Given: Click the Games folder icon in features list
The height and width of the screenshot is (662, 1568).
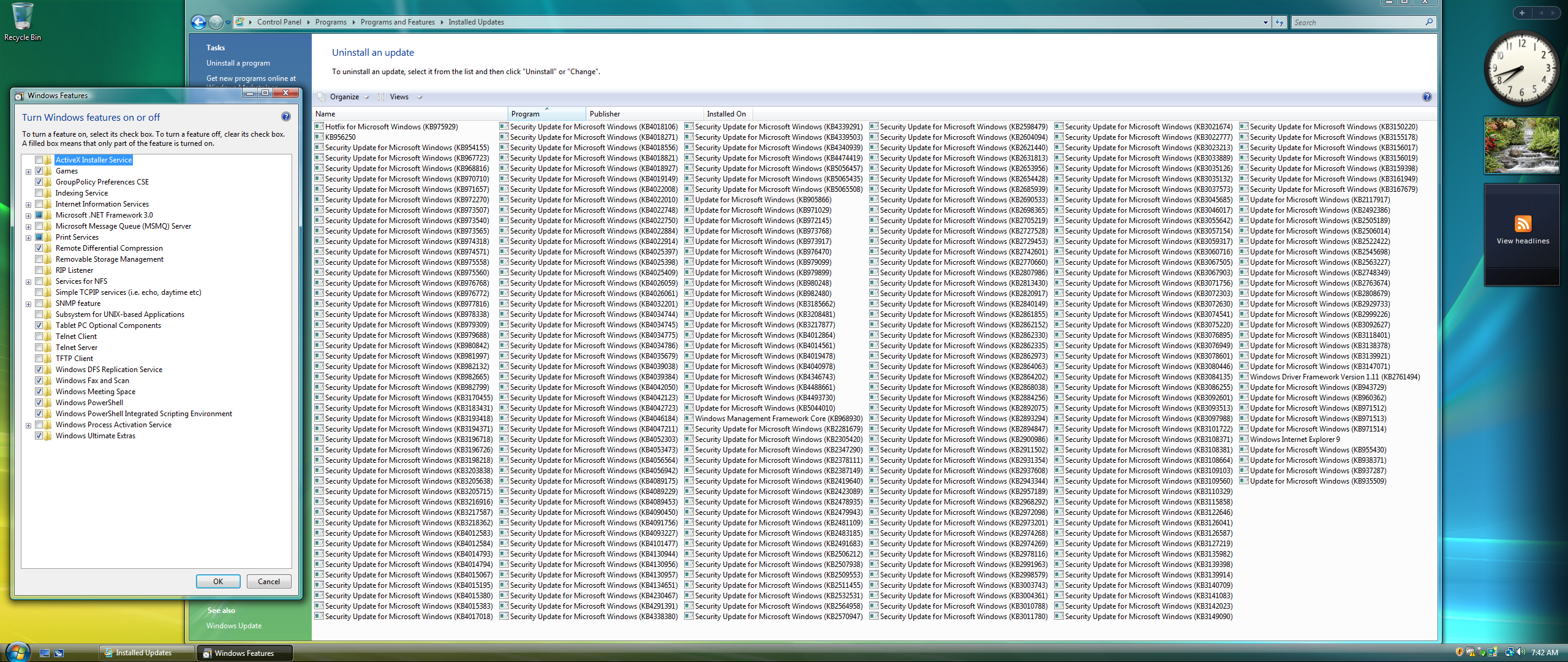Looking at the screenshot, I should click(x=48, y=171).
